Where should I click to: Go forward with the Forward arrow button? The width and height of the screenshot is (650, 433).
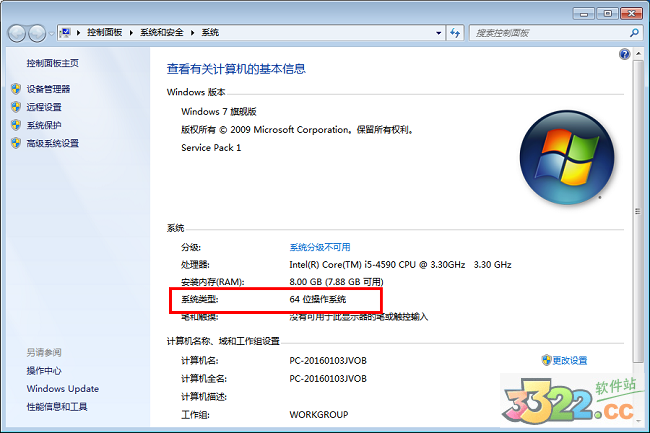(37, 33)
